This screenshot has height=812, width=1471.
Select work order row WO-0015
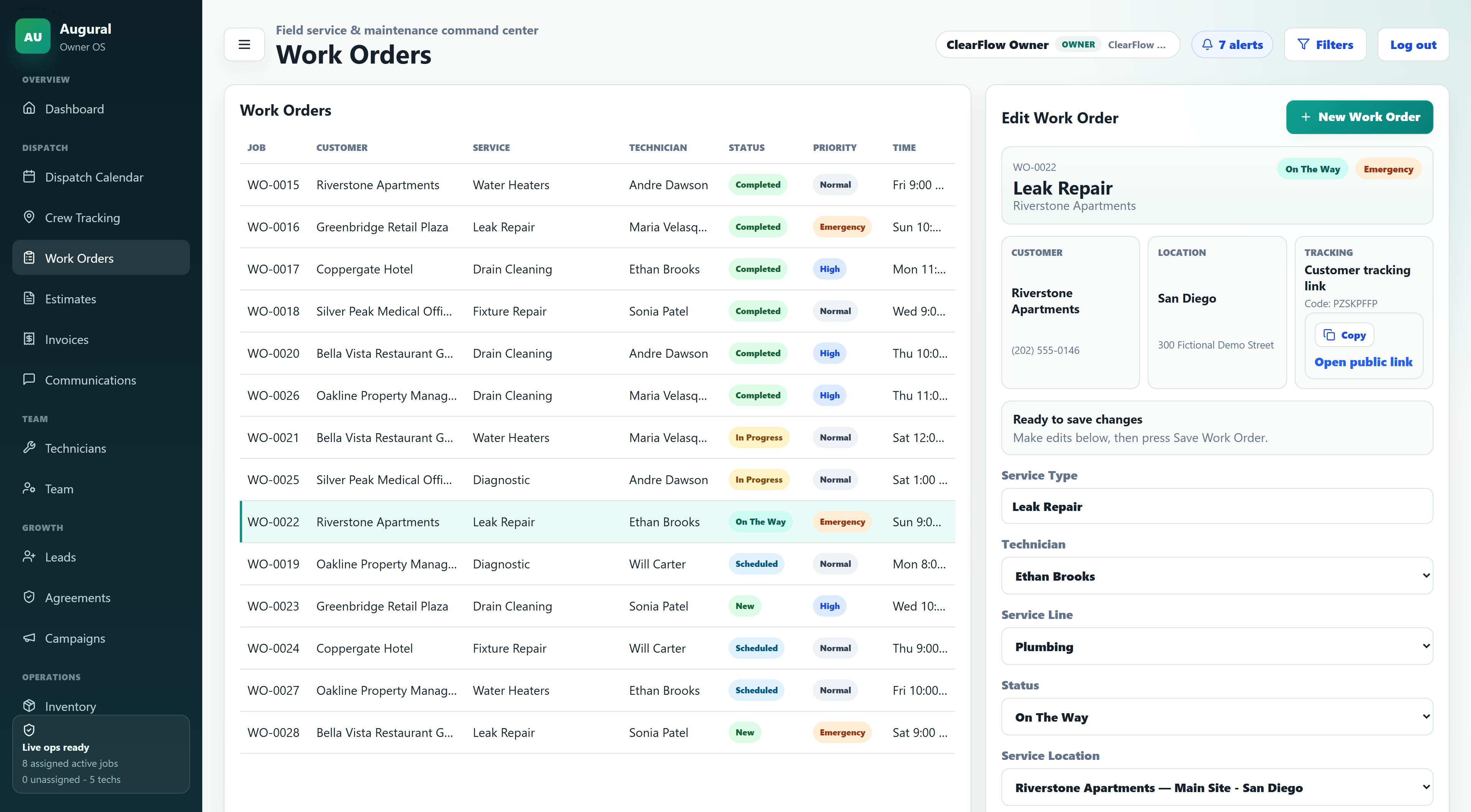(x=597, y=185)
